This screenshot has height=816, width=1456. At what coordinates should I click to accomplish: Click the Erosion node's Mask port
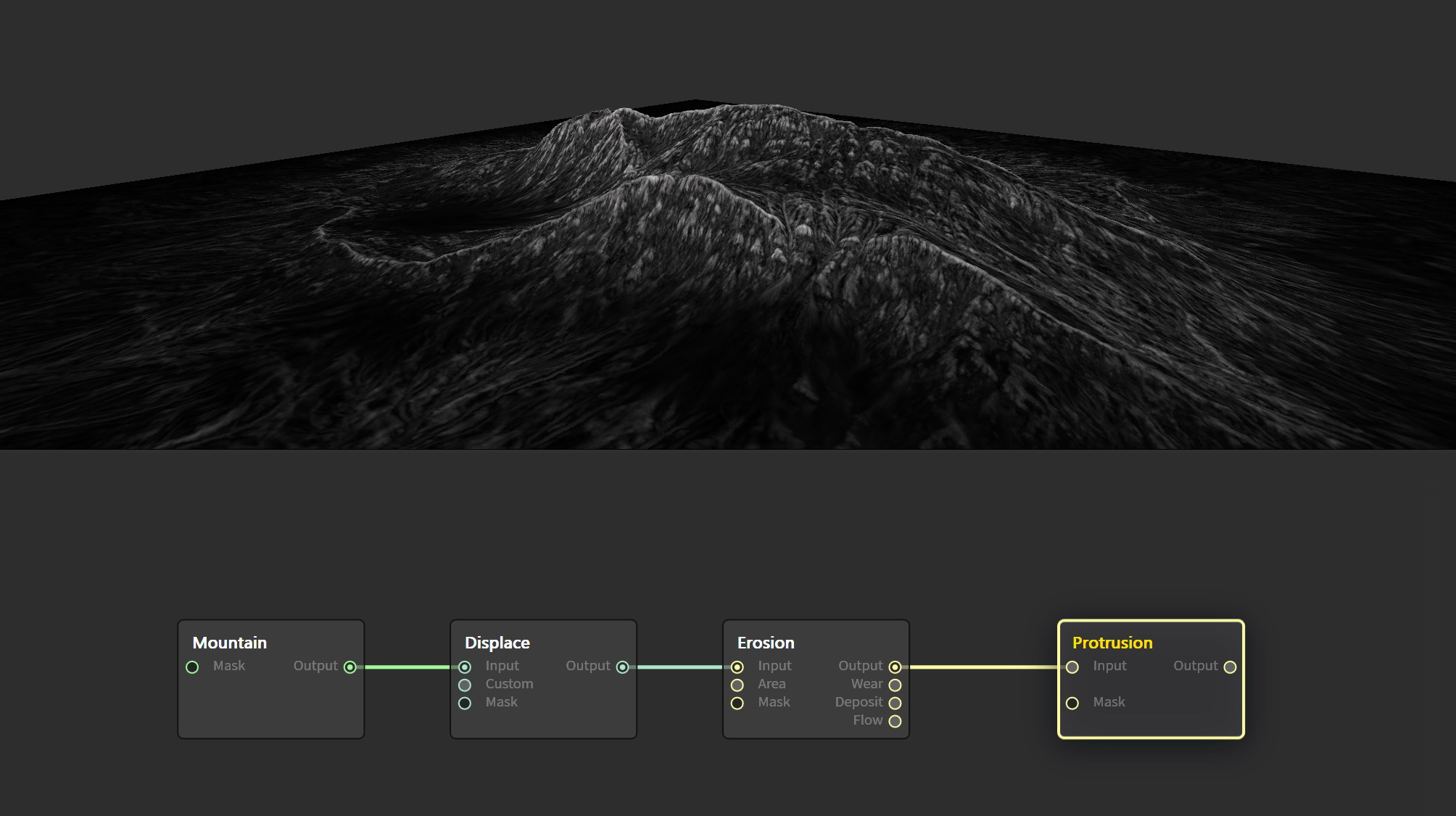[737, 703]
